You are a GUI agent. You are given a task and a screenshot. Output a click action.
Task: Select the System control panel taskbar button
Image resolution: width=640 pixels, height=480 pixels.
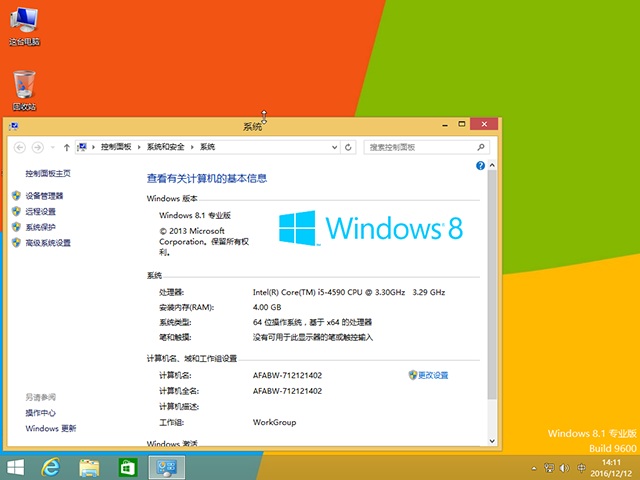pos(167,468)
